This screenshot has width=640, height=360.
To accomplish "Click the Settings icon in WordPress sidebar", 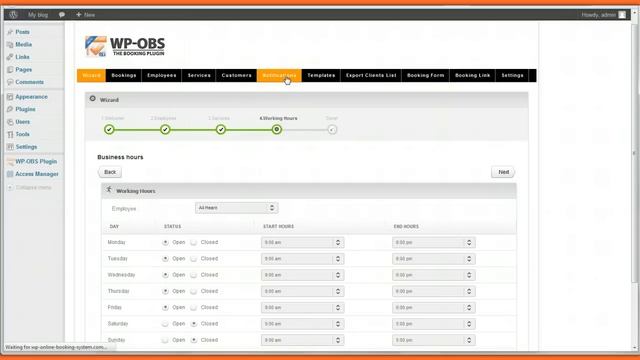I will [10, 147].
